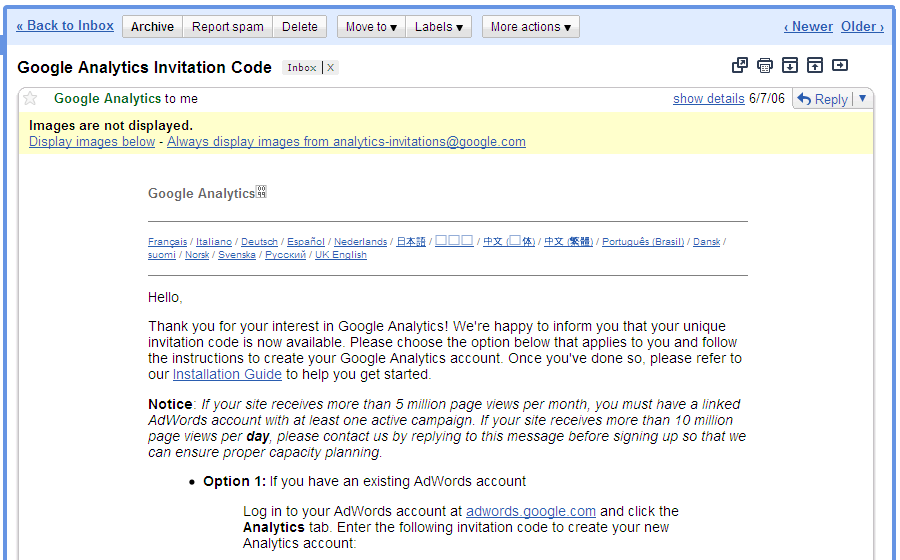Reply to the Google Analytics email
Viewport: 900px width, 560px height.
pyautogui.click(x=823, y=99)
